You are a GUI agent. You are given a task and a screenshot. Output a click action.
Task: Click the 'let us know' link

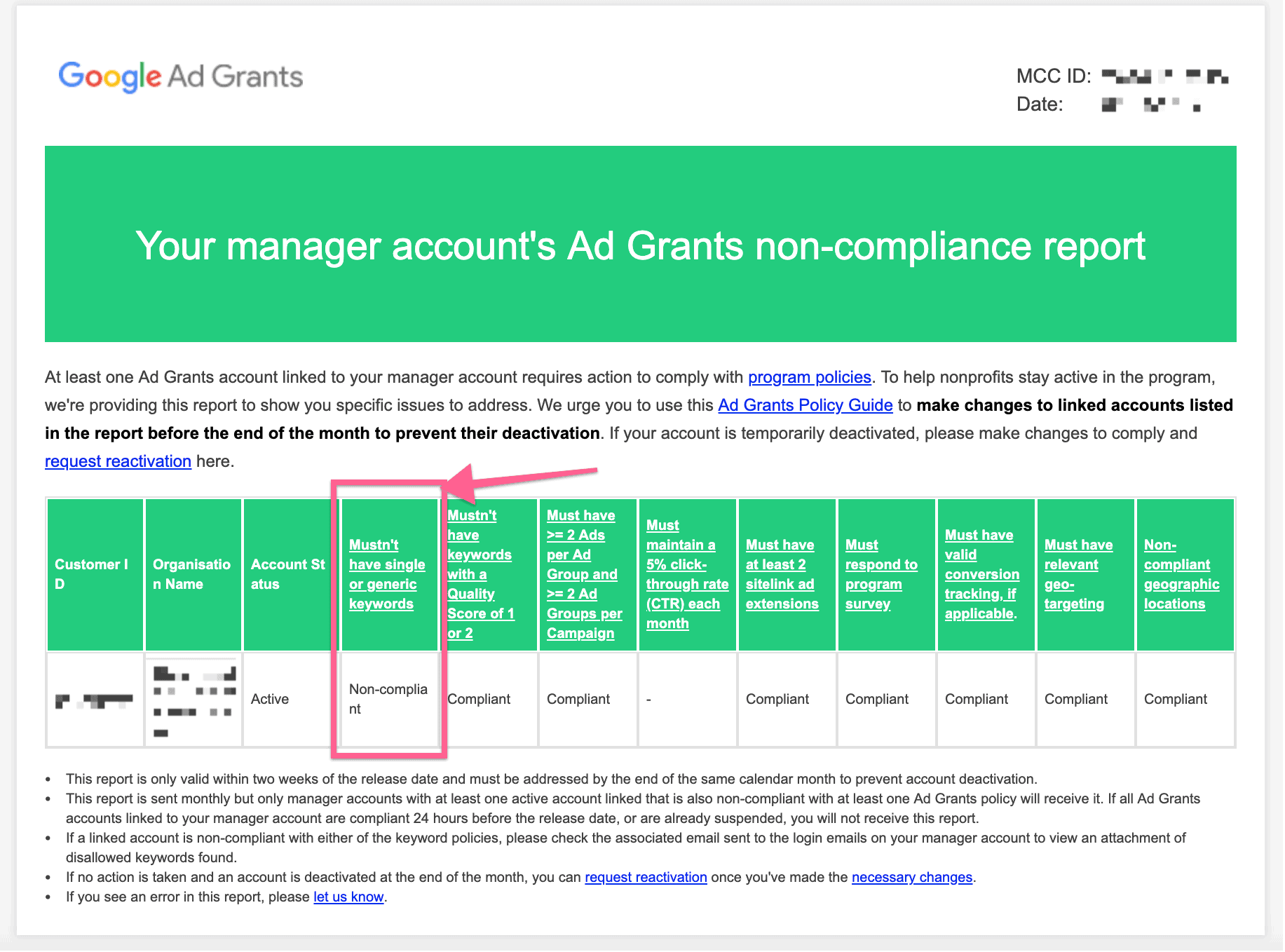348,897
